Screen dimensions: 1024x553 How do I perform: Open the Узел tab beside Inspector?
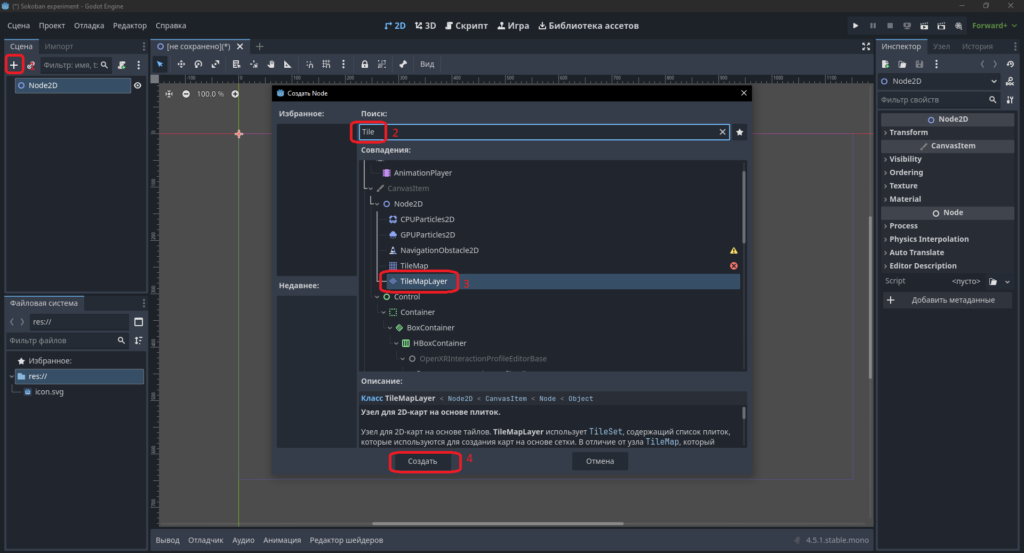[x=941, y=46]
